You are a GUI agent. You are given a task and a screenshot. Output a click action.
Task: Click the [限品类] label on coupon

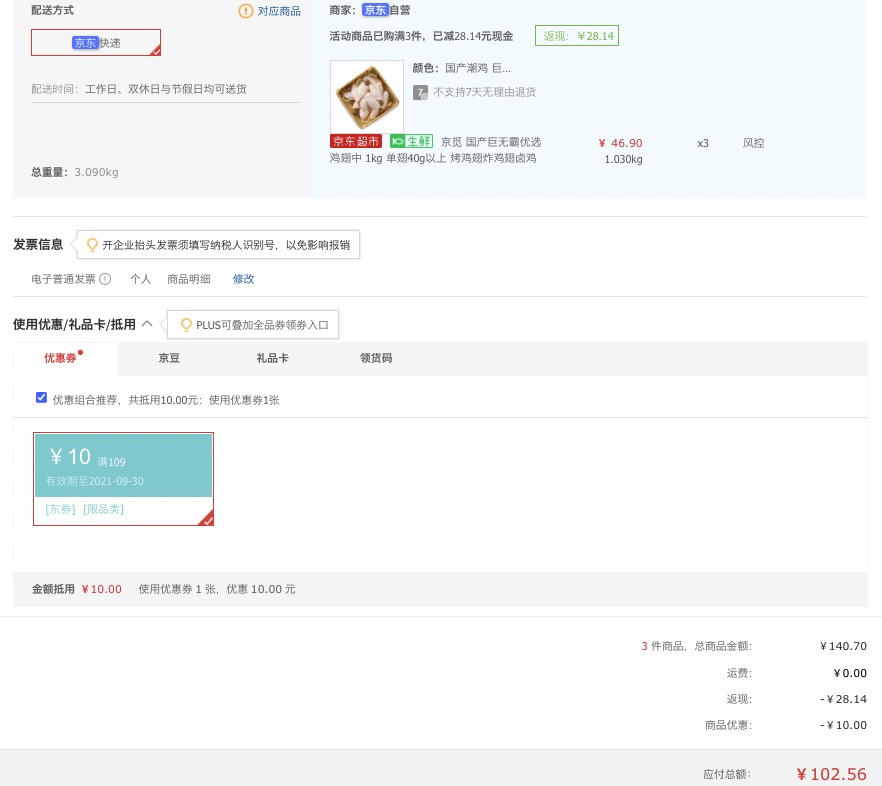pyautogui.click(x=104, y=509)
